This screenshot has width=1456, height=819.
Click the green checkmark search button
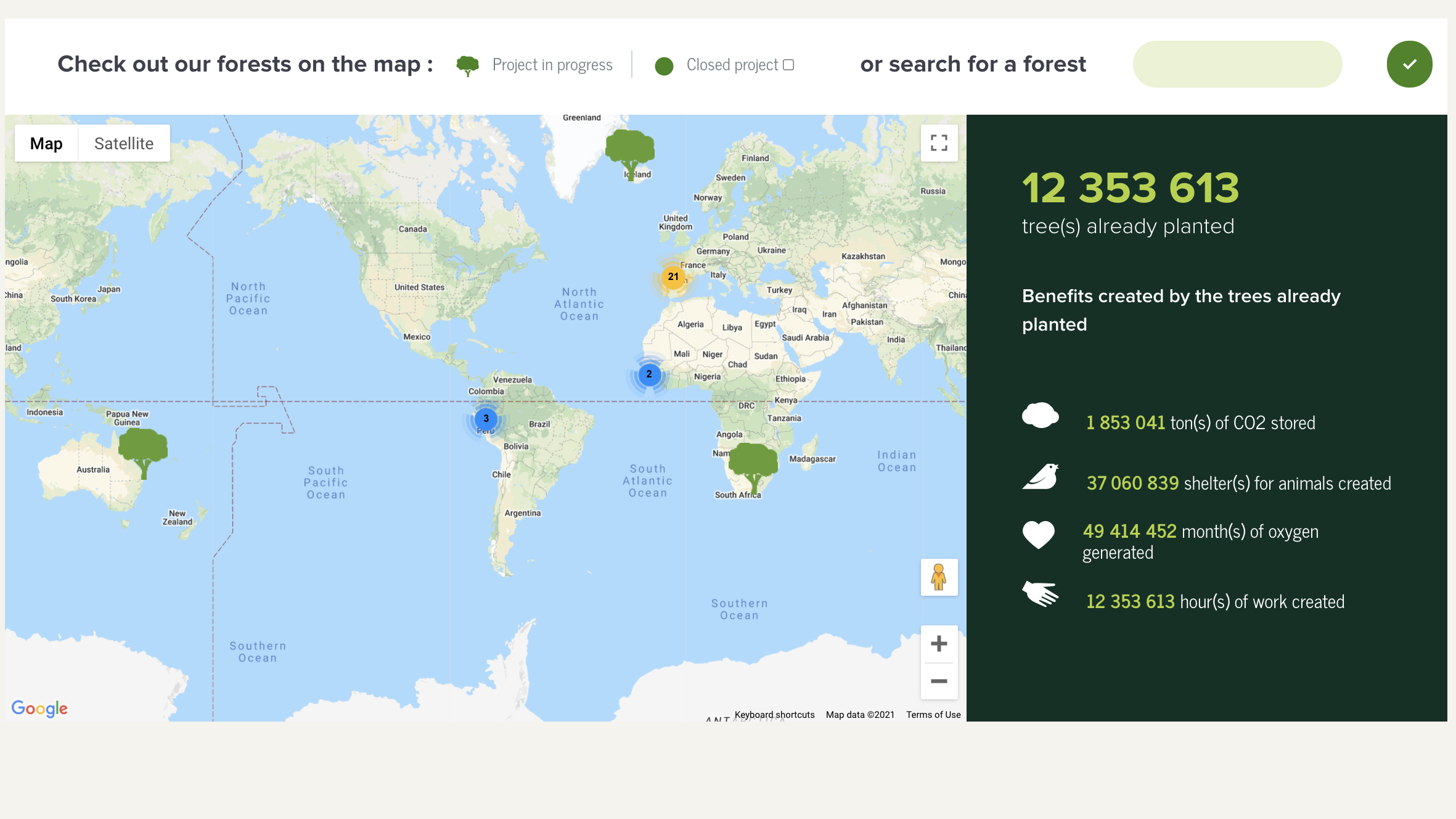tap(1409, 64)
